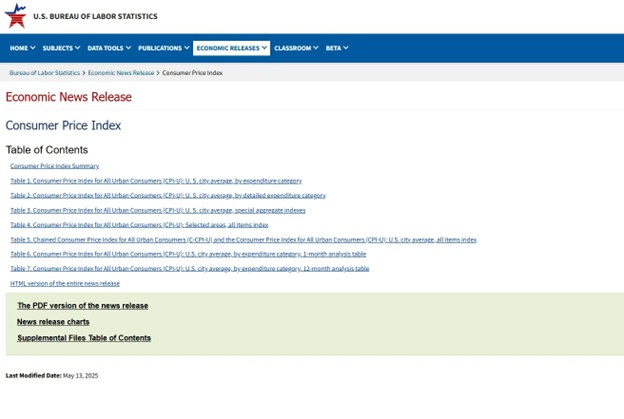Viewport: 624px width, 419px height.
Task: Open Table 2 detailed expenditure category link
Action: [x=168, y=195]
